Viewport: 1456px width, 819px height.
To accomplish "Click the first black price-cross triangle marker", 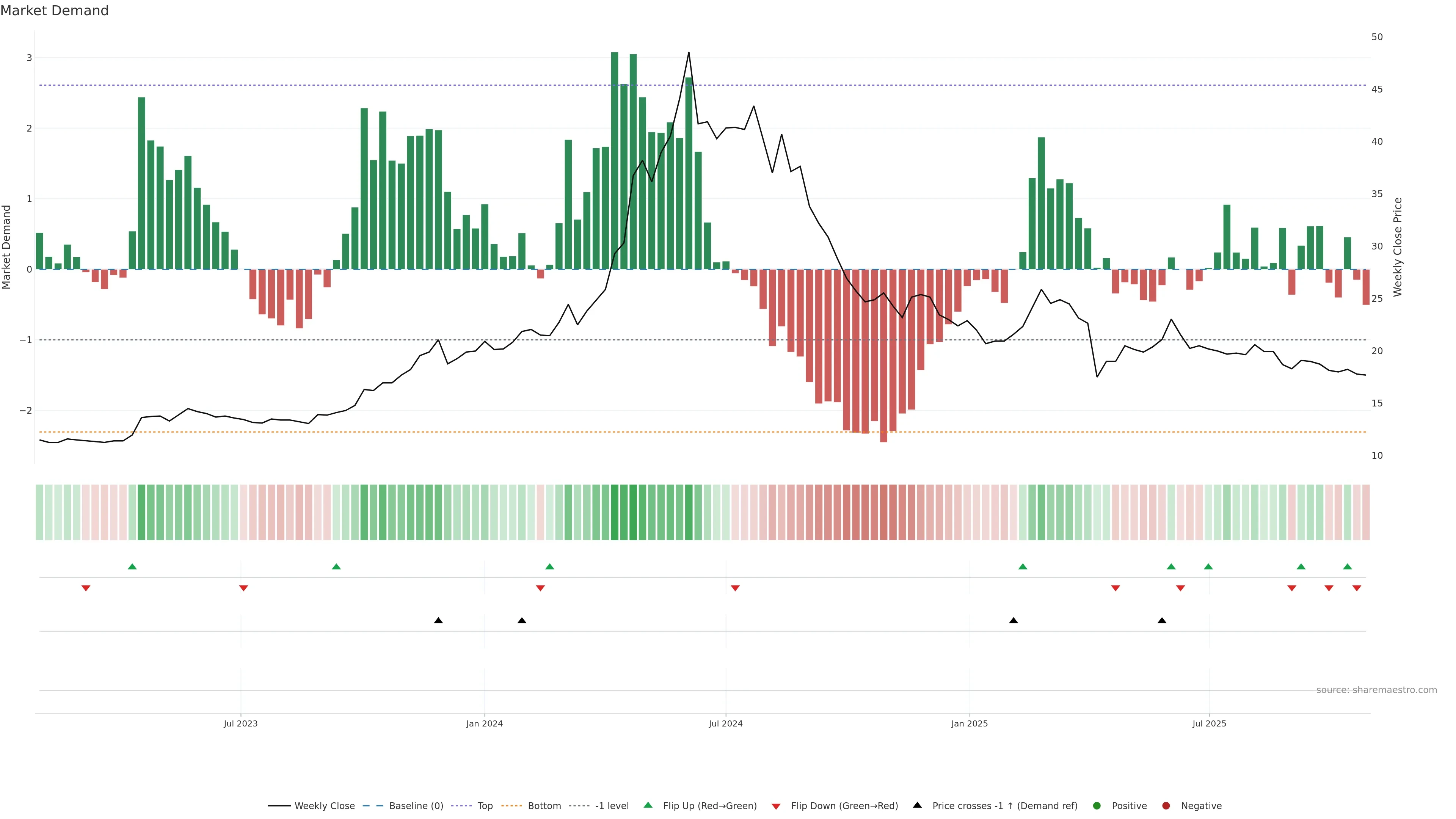I will [438, 621].
